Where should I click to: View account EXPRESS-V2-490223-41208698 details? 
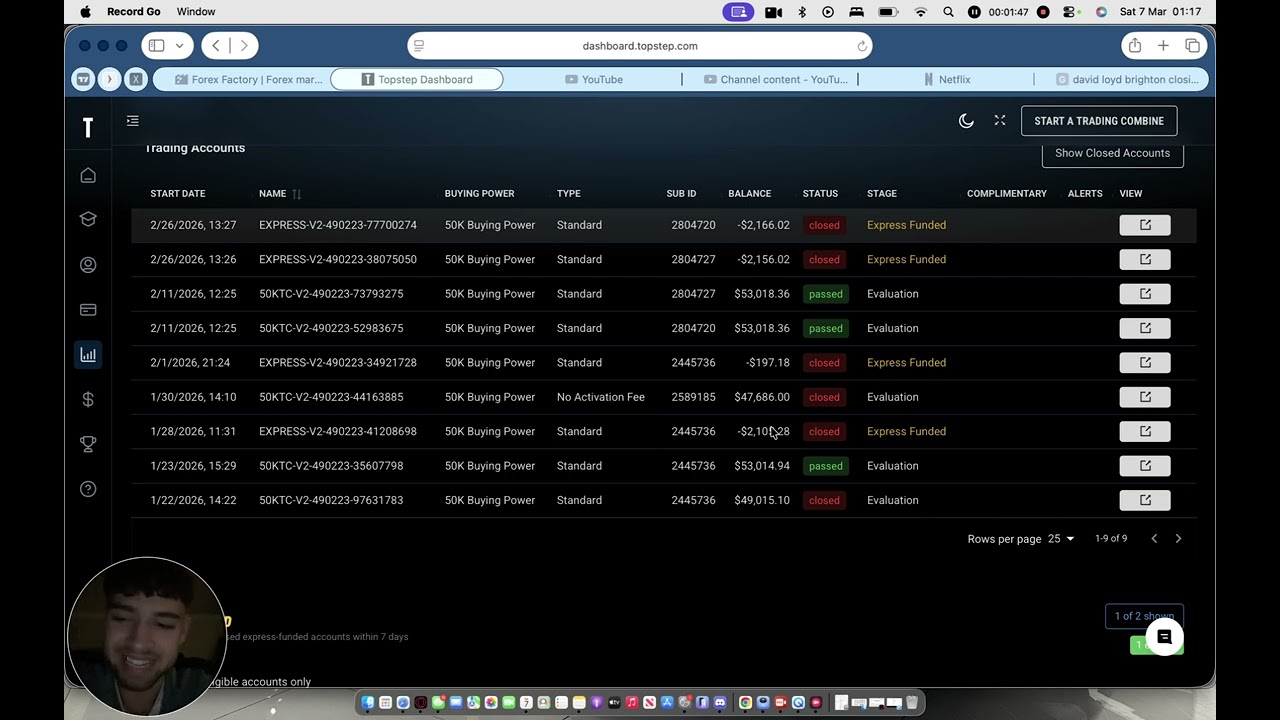pos(1145,432)
